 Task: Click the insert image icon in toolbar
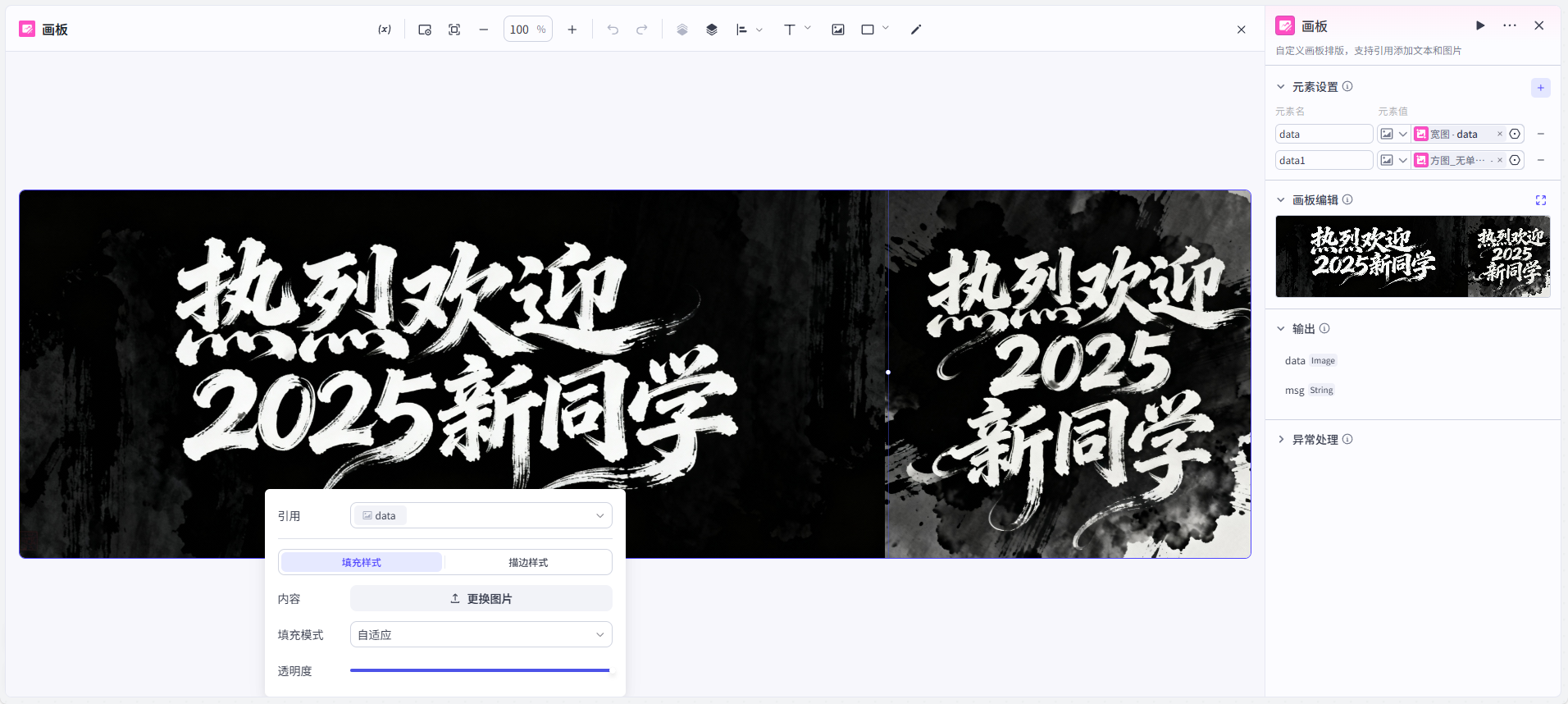[838, 30]
